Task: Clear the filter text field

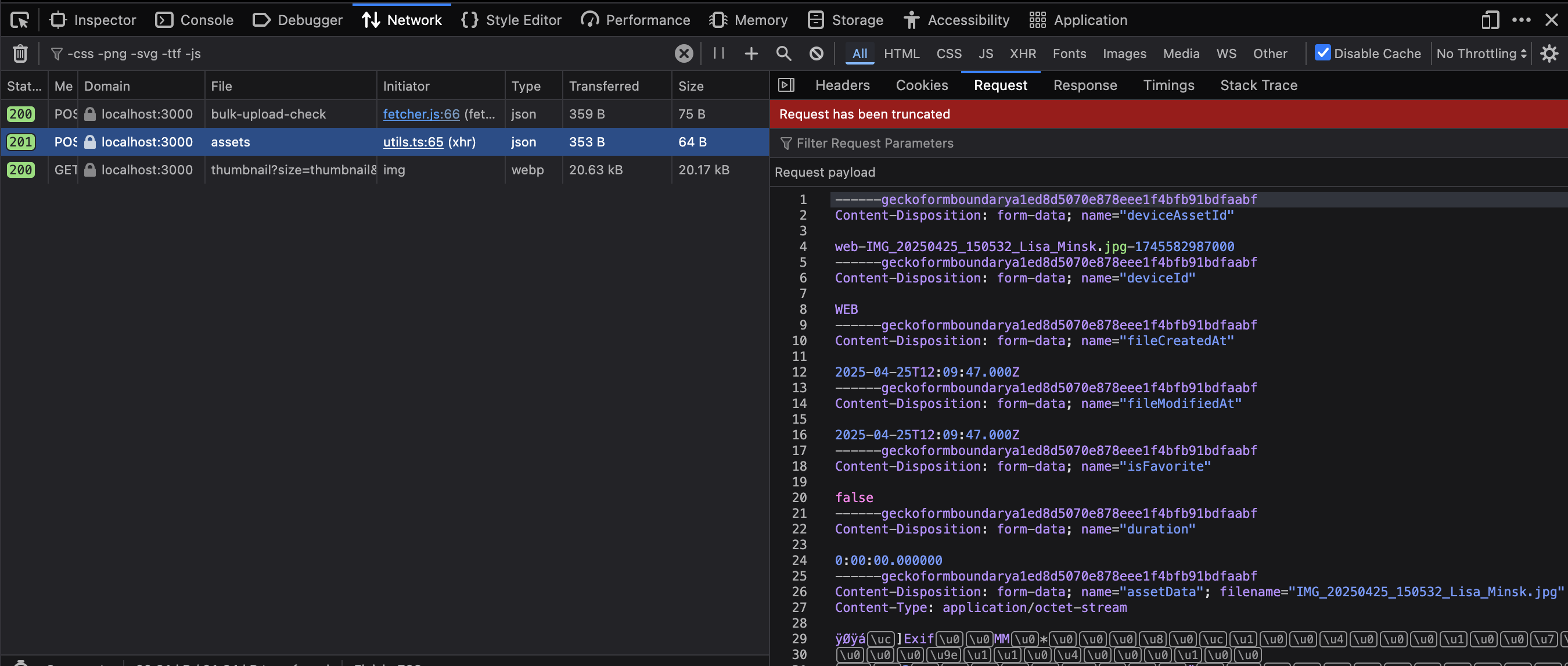Action: (684, 53)
